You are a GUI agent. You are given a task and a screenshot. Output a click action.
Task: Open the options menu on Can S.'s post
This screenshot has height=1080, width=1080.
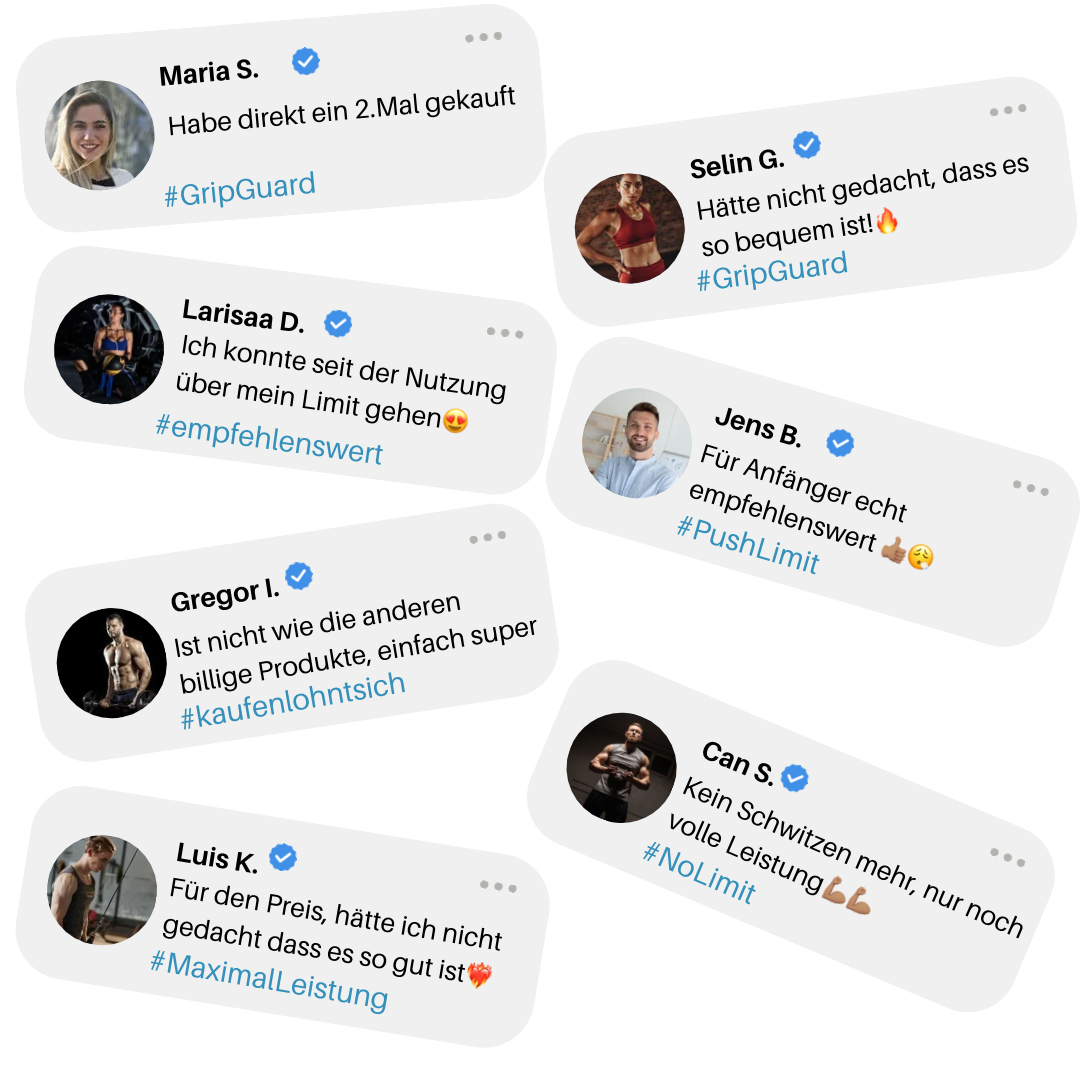pyautogui.click(x=1008, y=858)
